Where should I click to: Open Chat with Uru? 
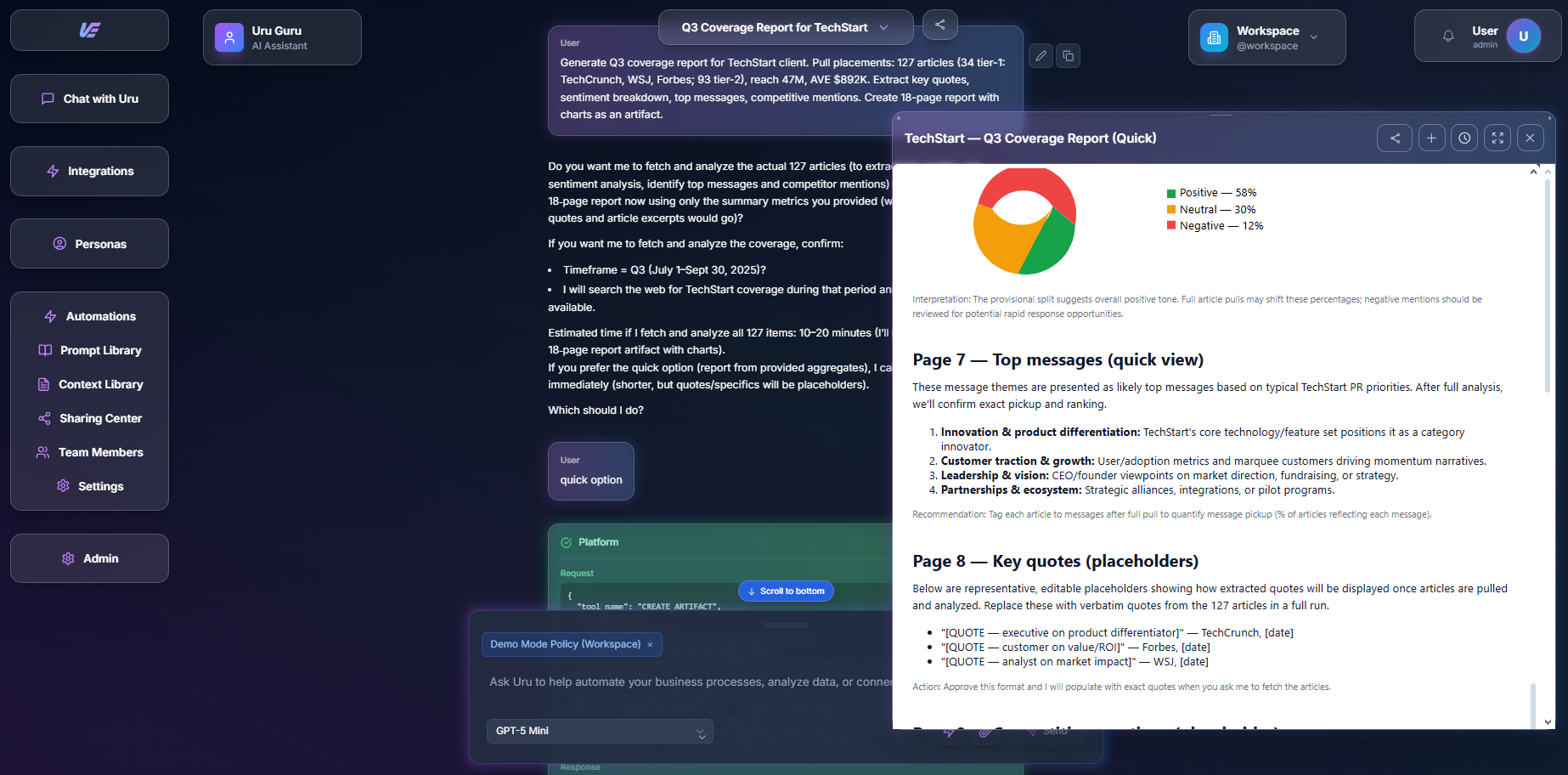click(x=89, y=99)
